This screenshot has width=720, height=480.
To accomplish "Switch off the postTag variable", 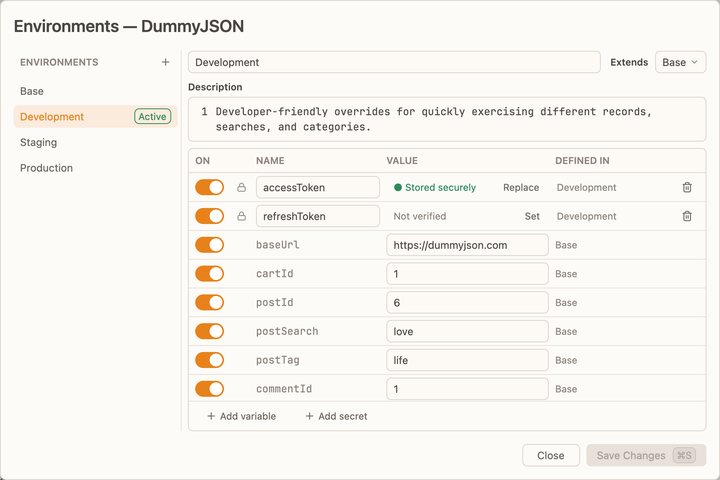I will point(209,360).
